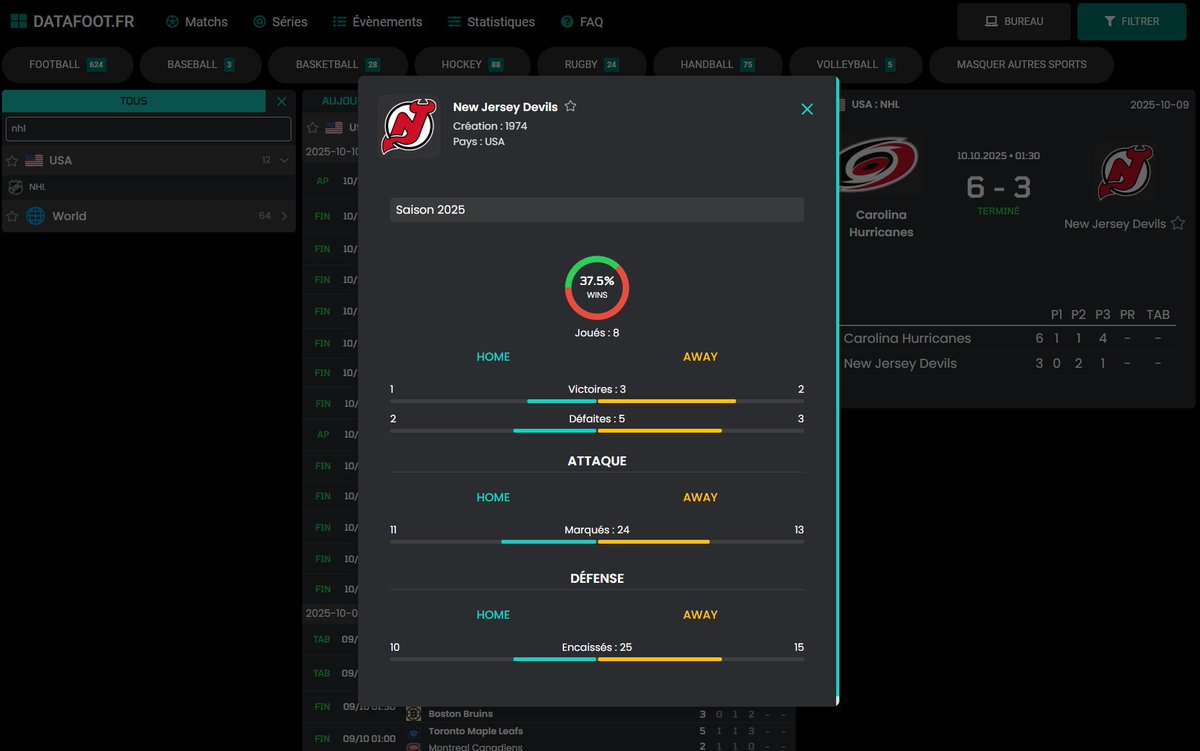Image resolution: width=1200 pixels, height=751 pixels.
Task: Click New Jersey Devils row in score table
Action: (x=1008, y=363)
